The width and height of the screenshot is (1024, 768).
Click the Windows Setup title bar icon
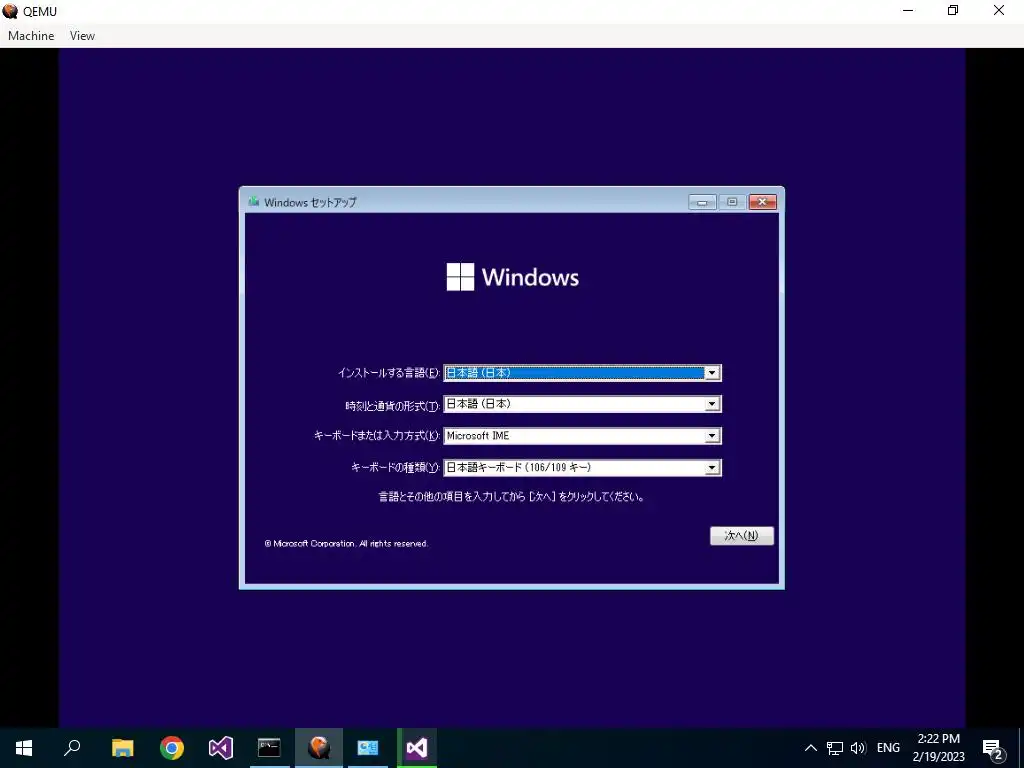tap(253, 202)
